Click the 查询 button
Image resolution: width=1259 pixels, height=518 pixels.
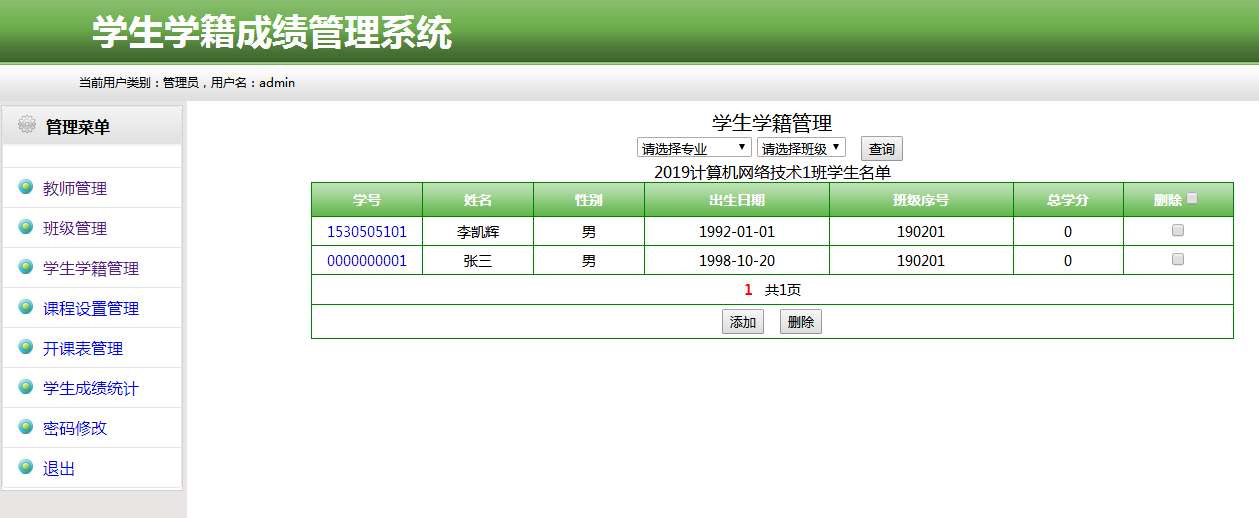click(882, 149)
